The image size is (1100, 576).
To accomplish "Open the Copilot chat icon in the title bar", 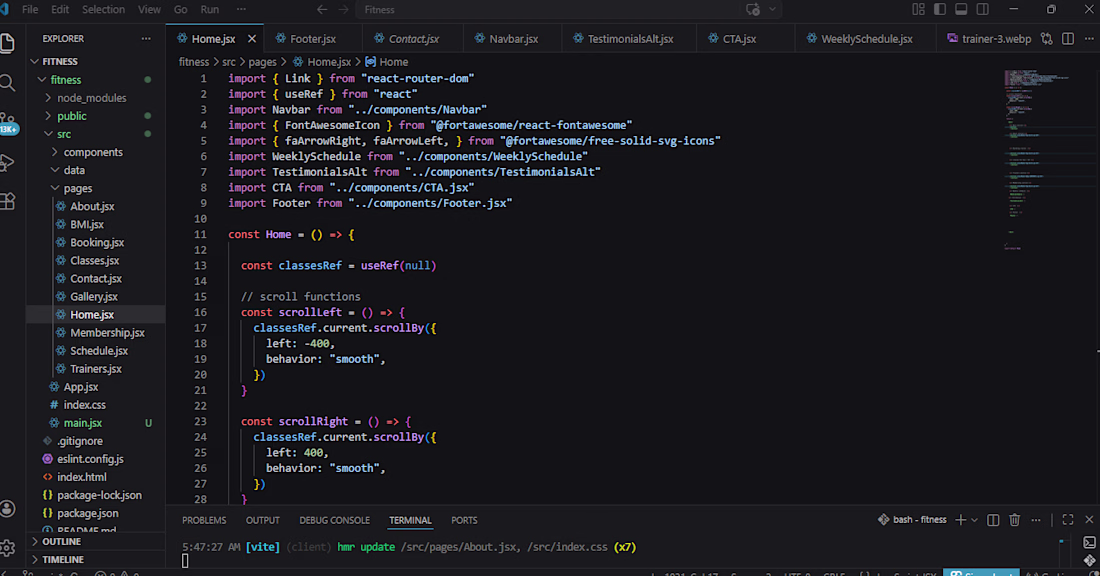I will [753, 10].
